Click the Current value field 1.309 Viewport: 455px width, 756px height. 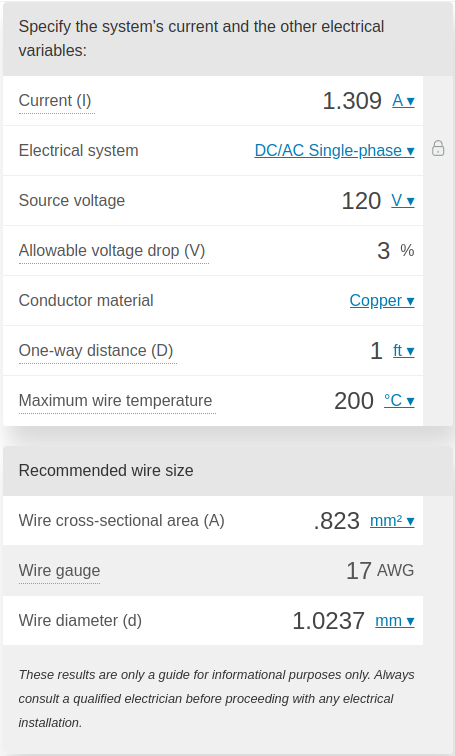[352, 101]
